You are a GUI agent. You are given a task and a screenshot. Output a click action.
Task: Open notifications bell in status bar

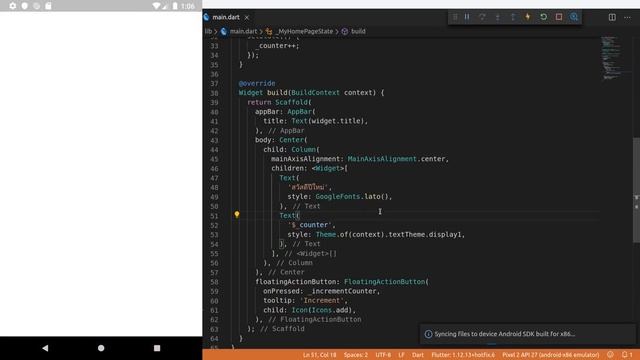(627, 355)
